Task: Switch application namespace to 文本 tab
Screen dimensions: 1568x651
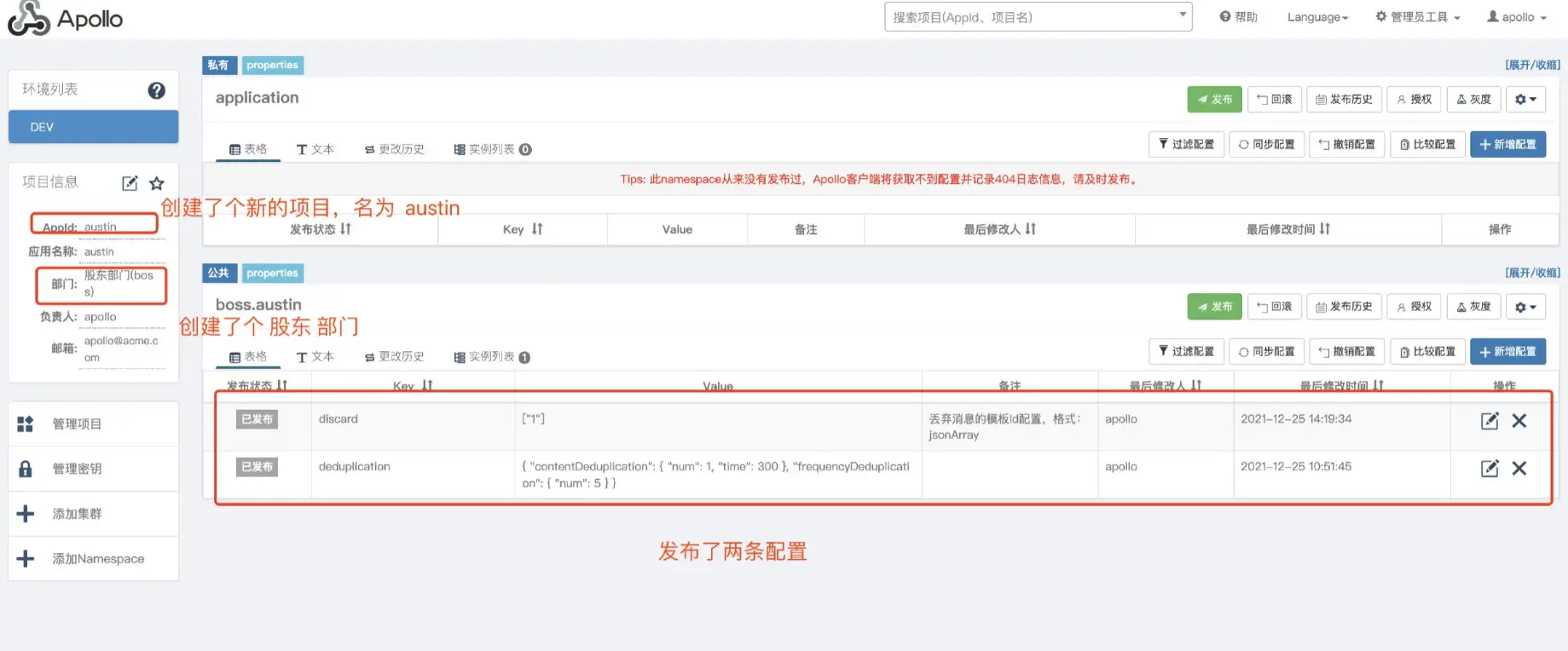Action: (315, 149)
